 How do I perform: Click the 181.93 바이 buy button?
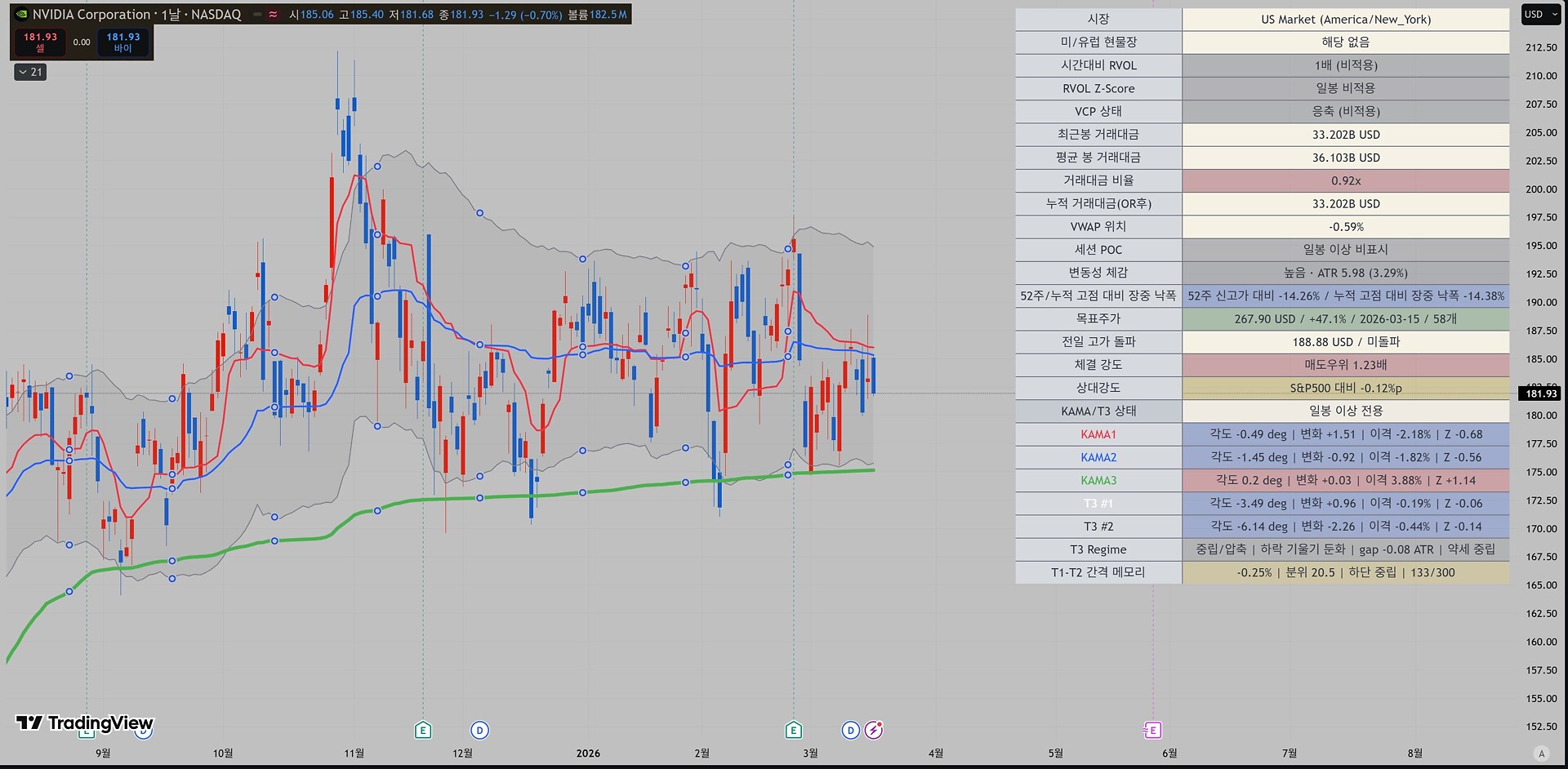pyautogui.click(x=123, y=42)
